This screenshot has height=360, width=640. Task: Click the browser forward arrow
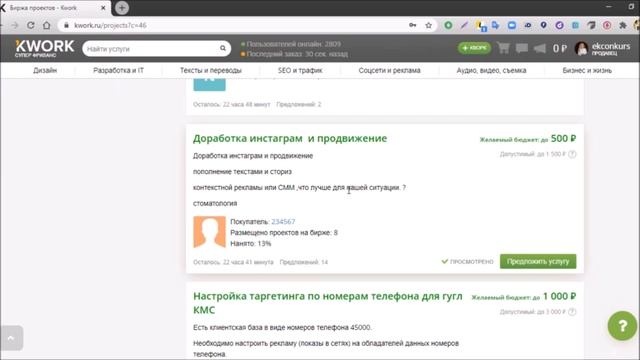pyautogui.click(x=15, y=25)
